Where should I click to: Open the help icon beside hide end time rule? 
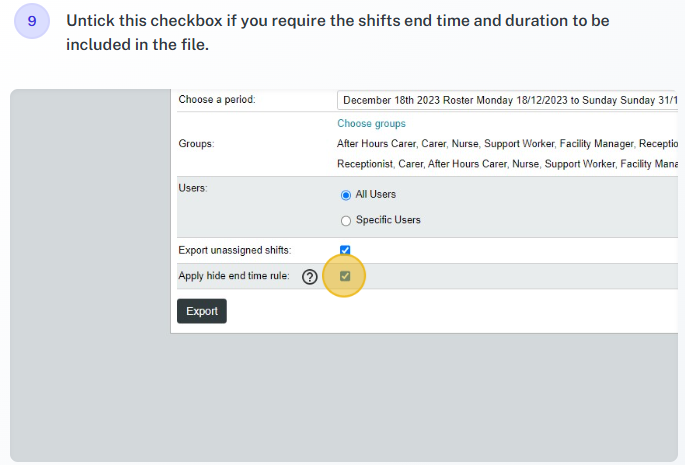coord(310,277)
